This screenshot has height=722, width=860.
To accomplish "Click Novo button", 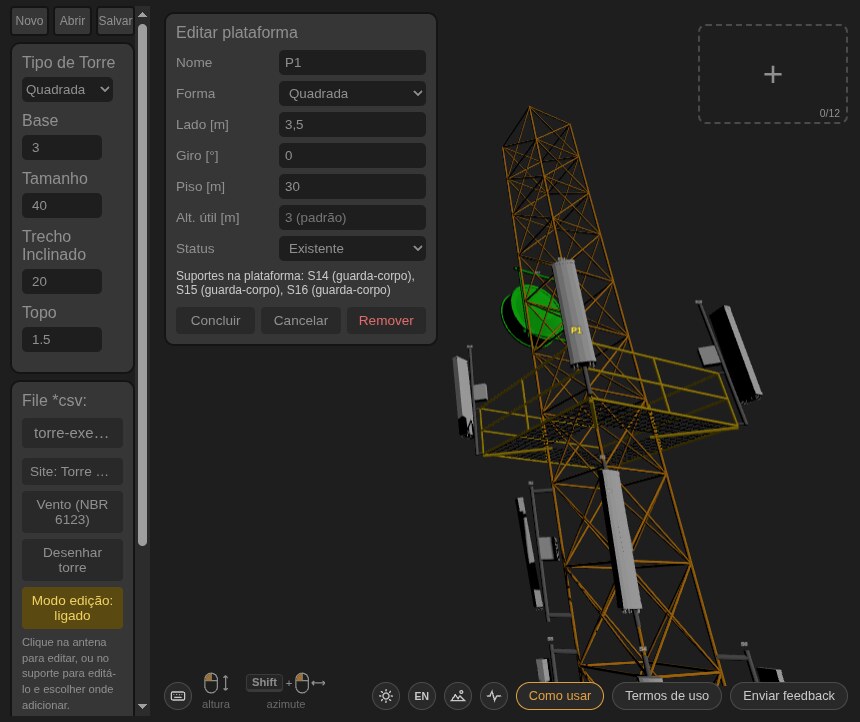I will (x=29, y=21).
